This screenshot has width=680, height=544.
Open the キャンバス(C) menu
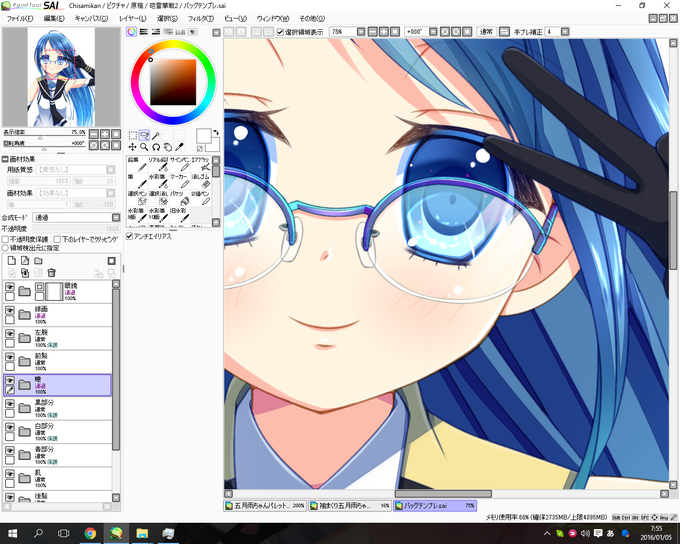click(x=91, y=18)
